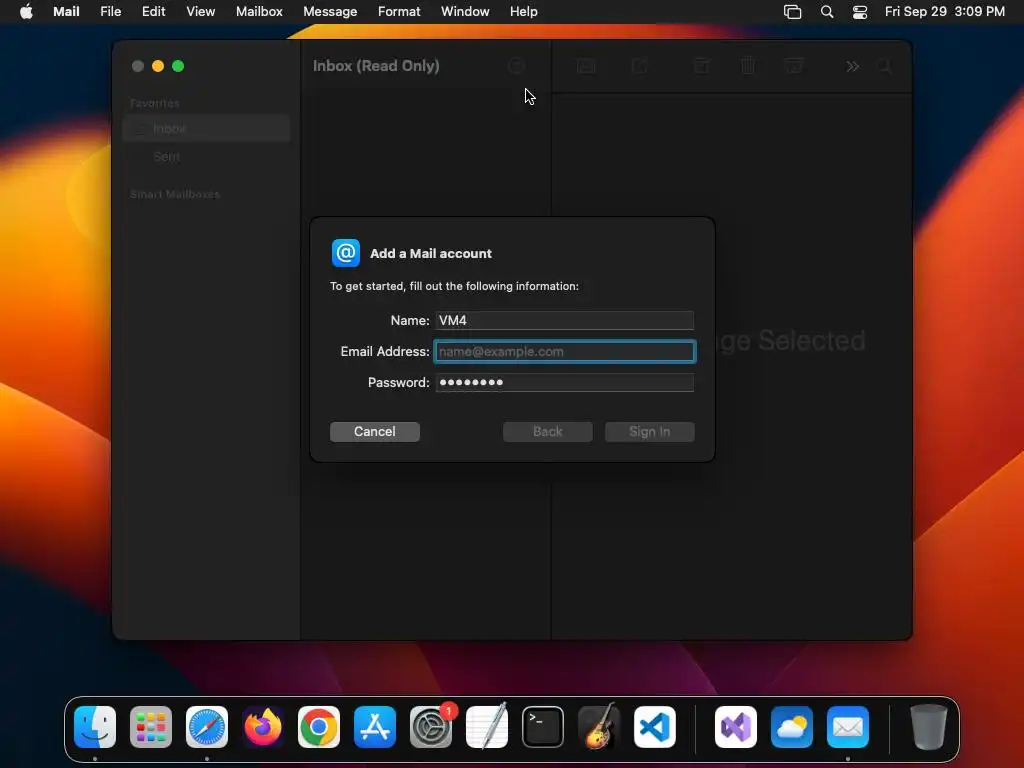Open Finder from the Dock

pyautogui.click(x=95, y=727)
